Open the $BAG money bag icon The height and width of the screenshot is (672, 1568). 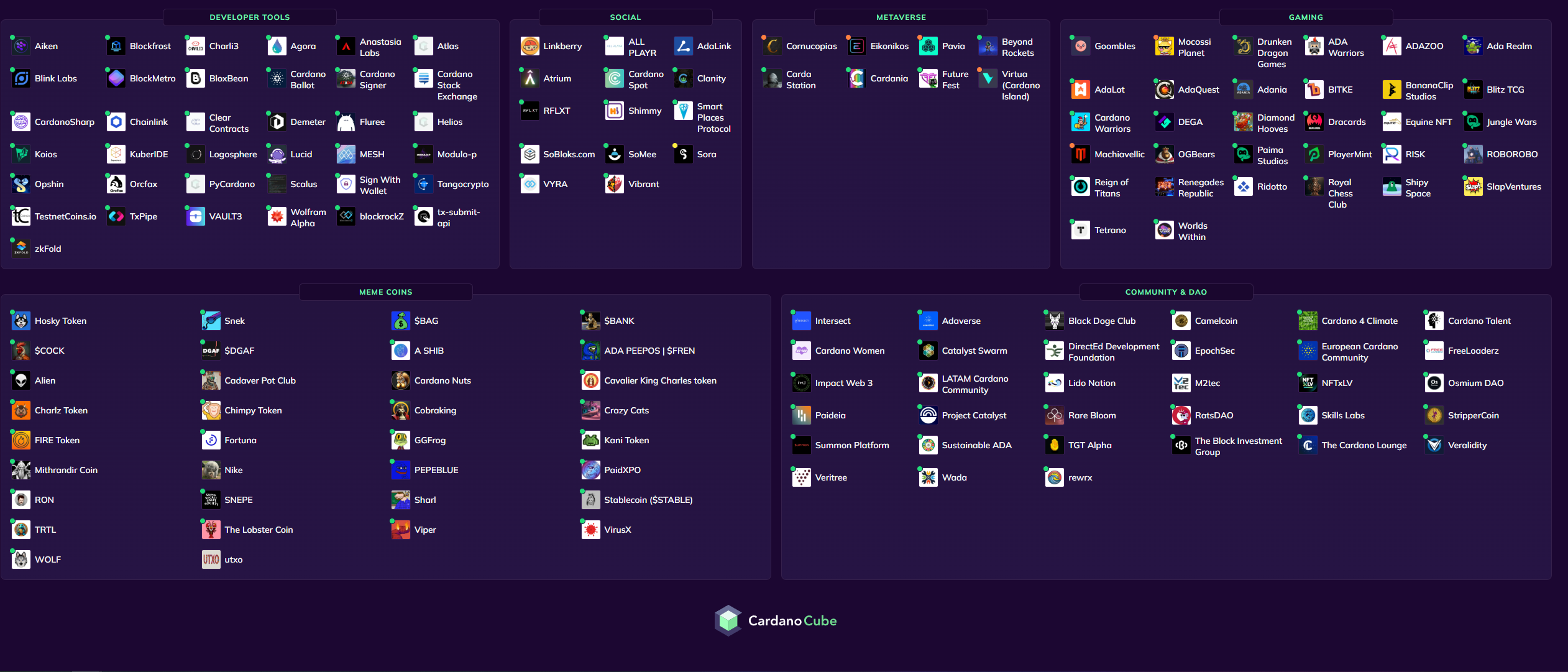tap(401, 321)
